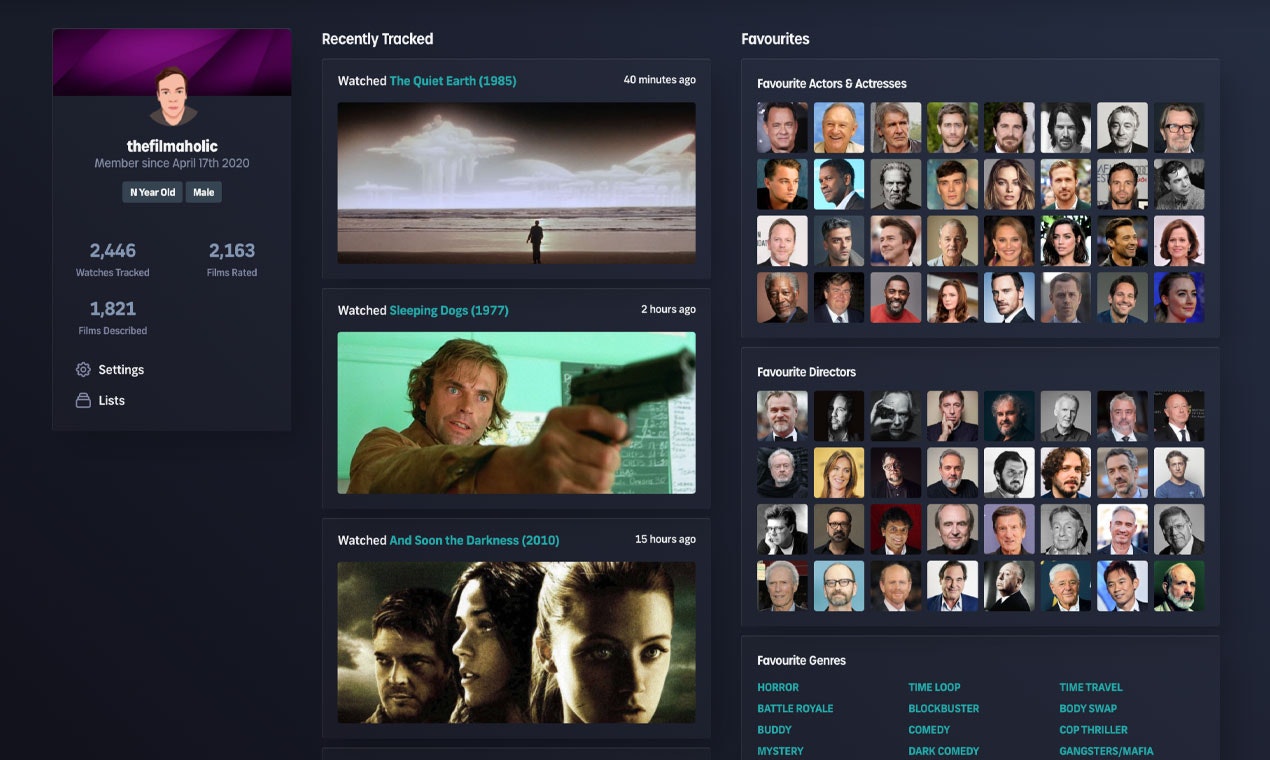Click the yellow-background portrait in Favourite Directors
This screenshot has height=760, width=1270.
point(839,473)
